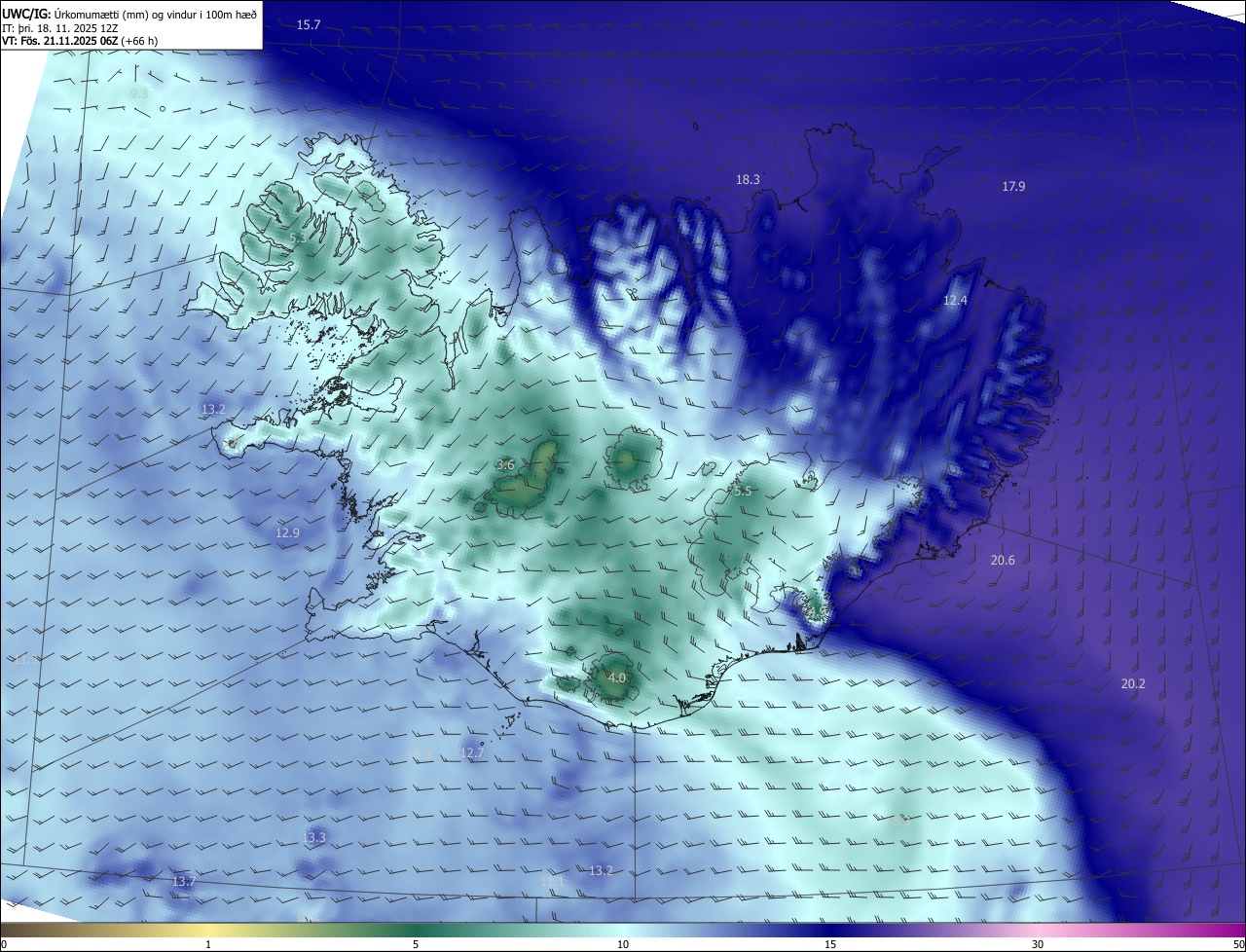
Task: Click the 12.9 value label
Action: pos(287,532)
